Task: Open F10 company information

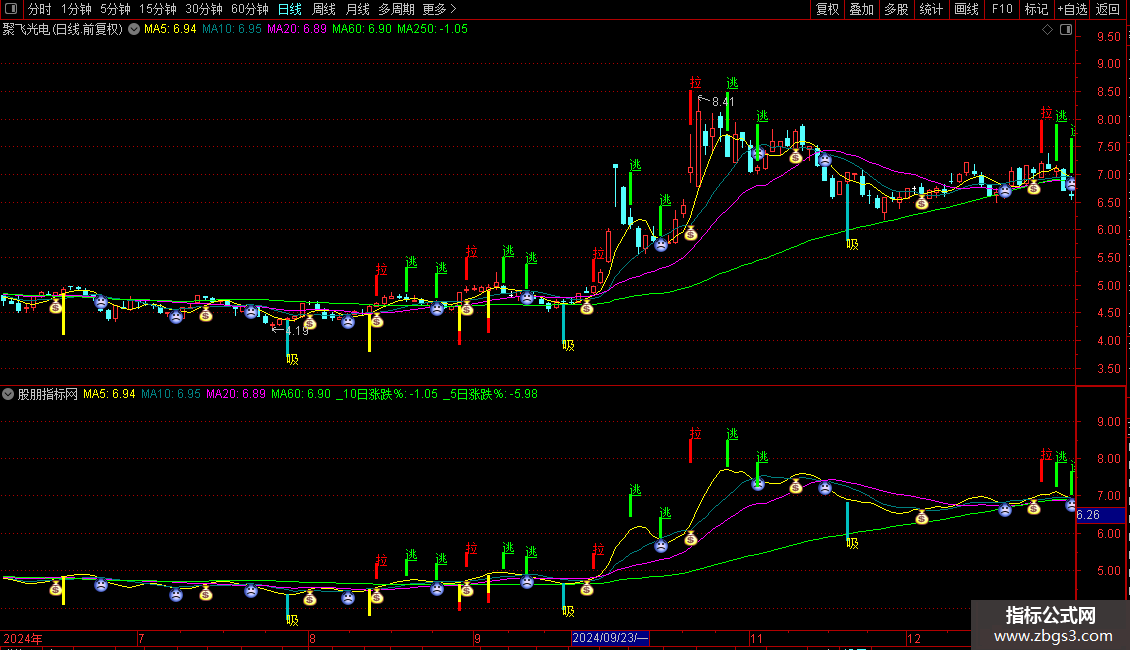Action: coord(1002,9)
